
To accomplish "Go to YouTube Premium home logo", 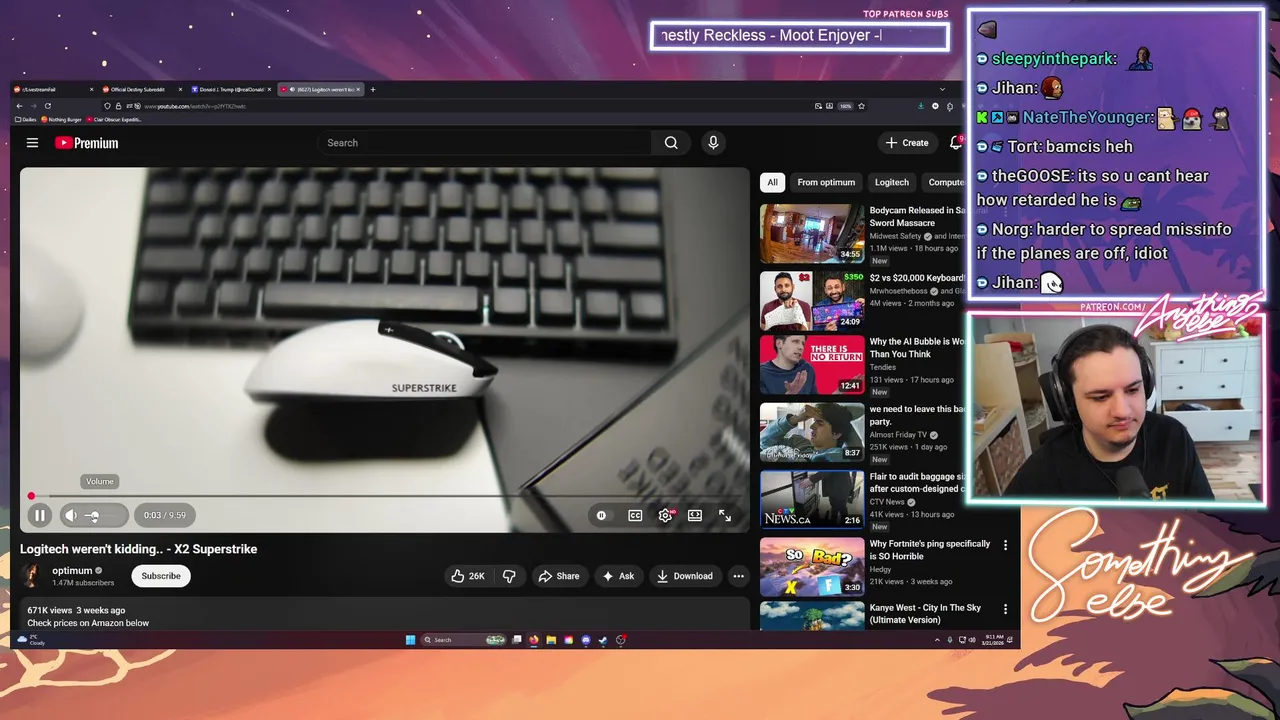I will pyautogui.click(x=86, y=143).
